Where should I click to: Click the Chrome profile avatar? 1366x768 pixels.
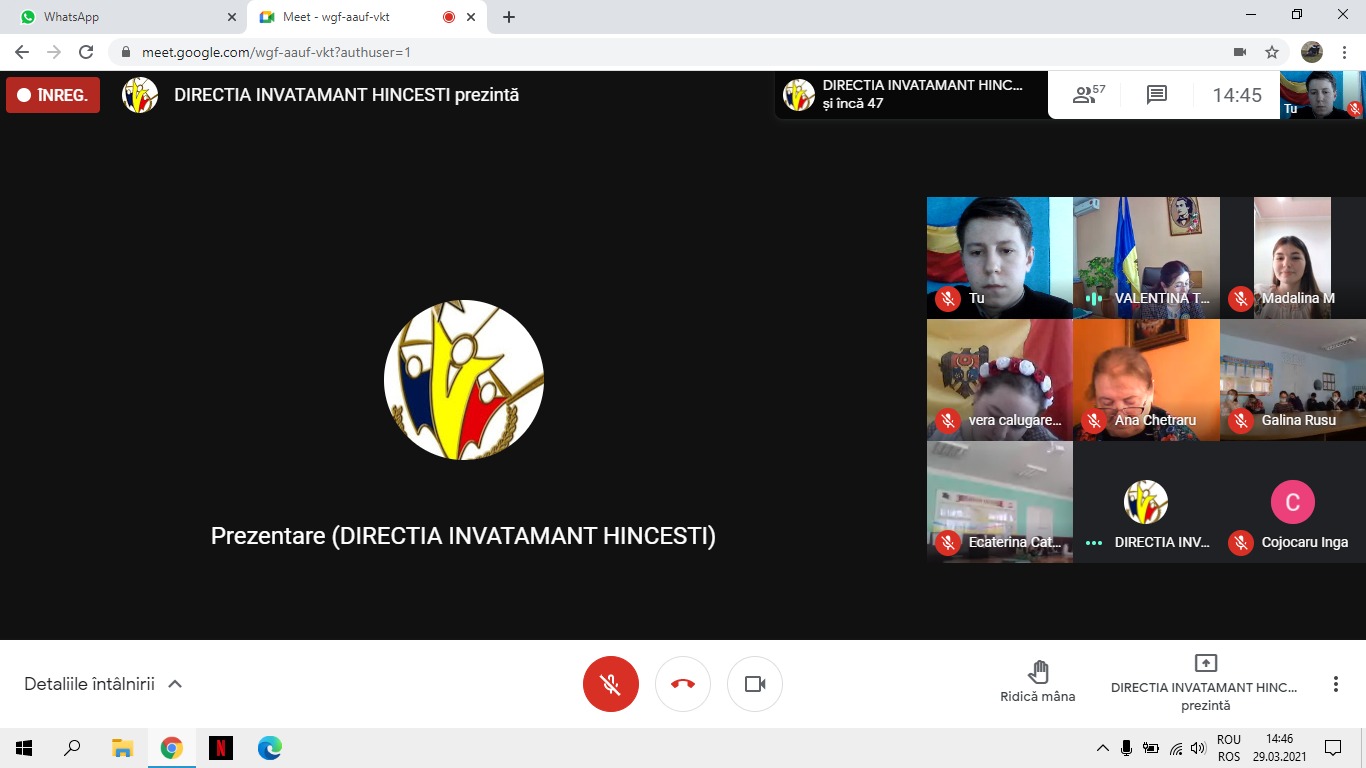(x=1312, y=52)
